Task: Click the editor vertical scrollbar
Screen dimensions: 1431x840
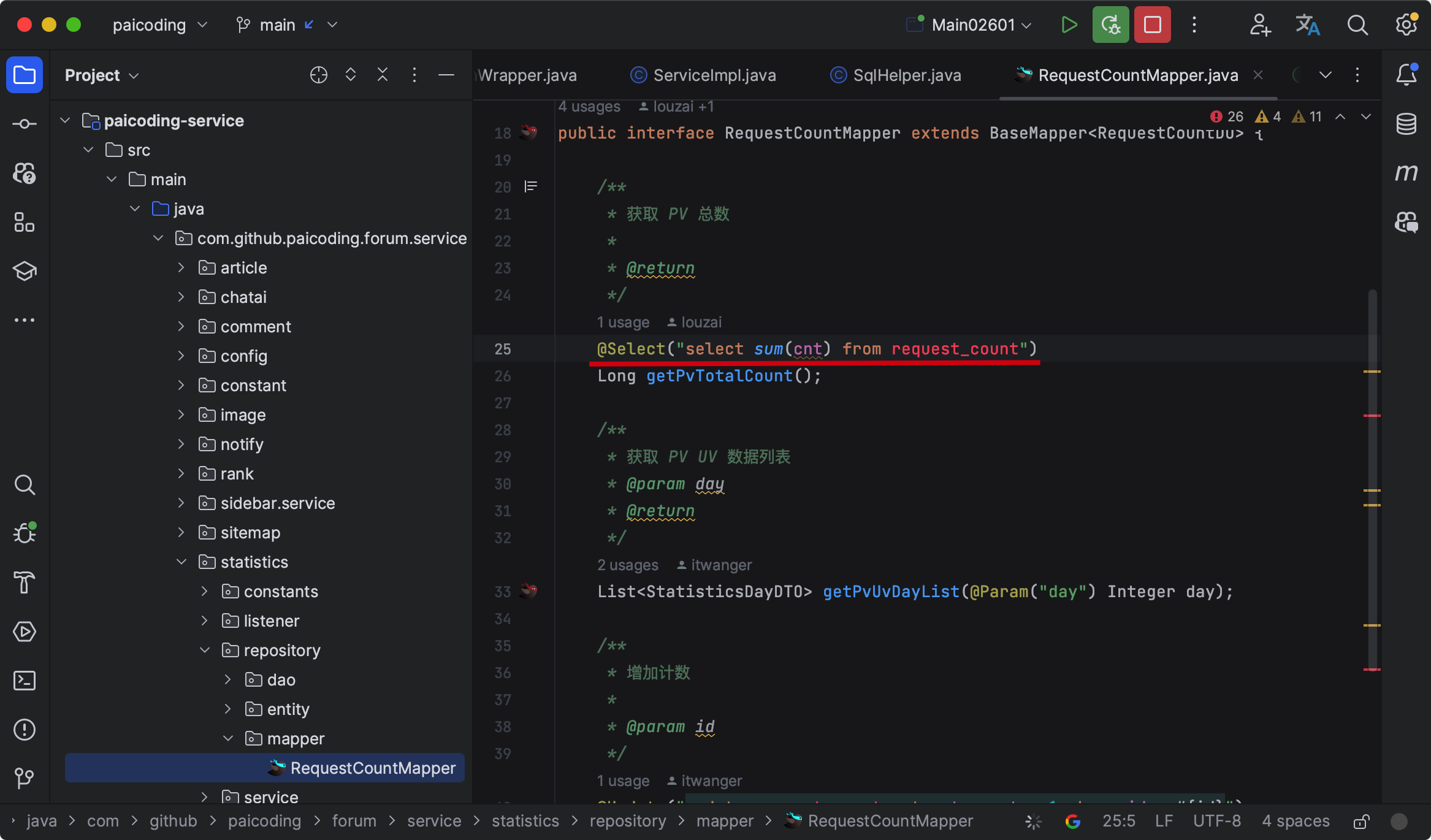Action: tap(1372, 478)
